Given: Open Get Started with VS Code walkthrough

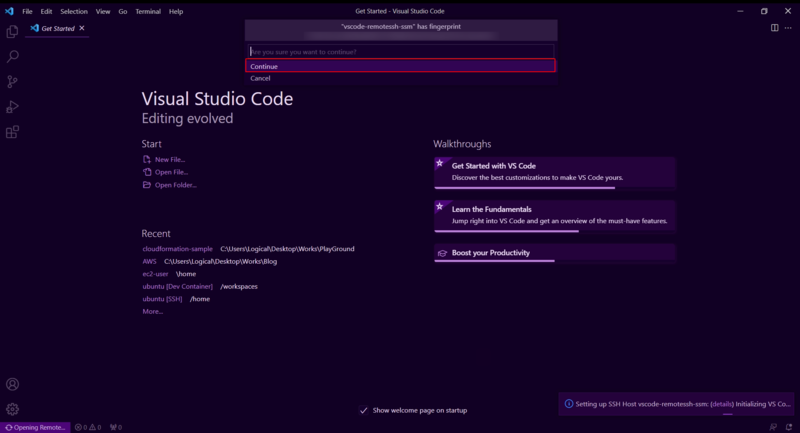Looking at the screenshot, I should 555,172.
